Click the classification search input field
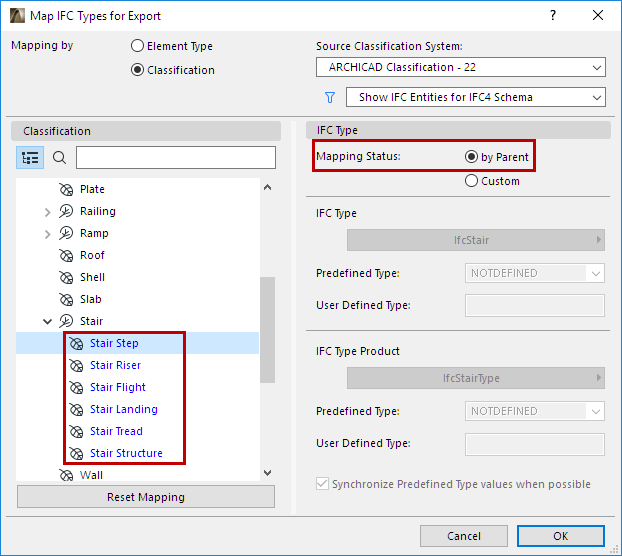This screenshot has height=556, width=622. coord(175,157)
